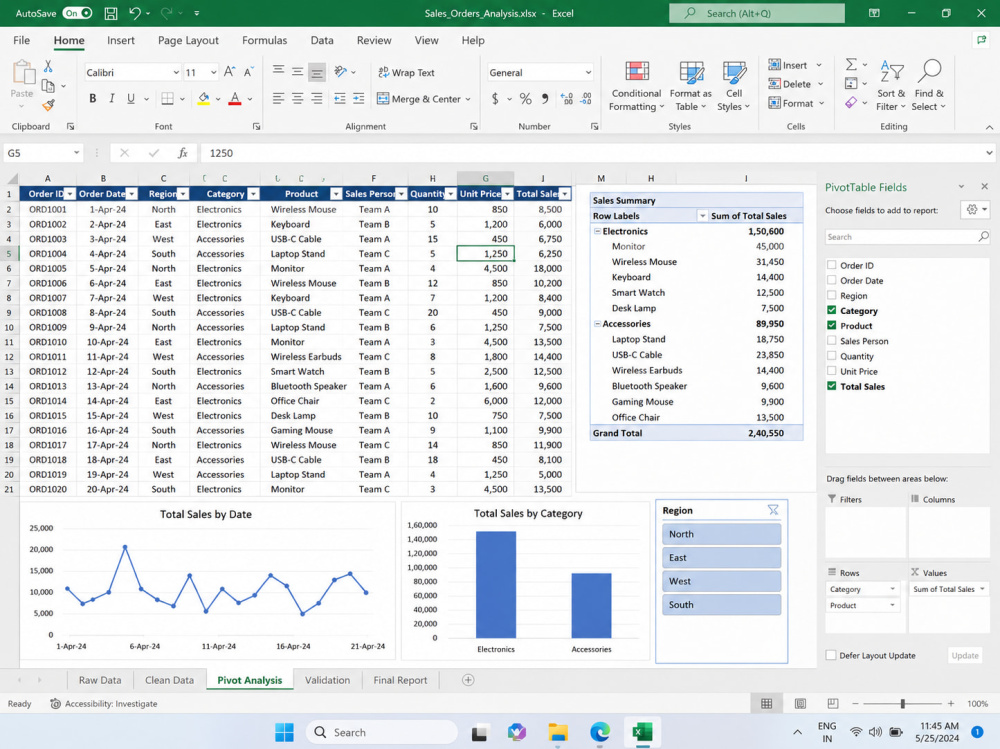Open Find & Select menu

929,86
